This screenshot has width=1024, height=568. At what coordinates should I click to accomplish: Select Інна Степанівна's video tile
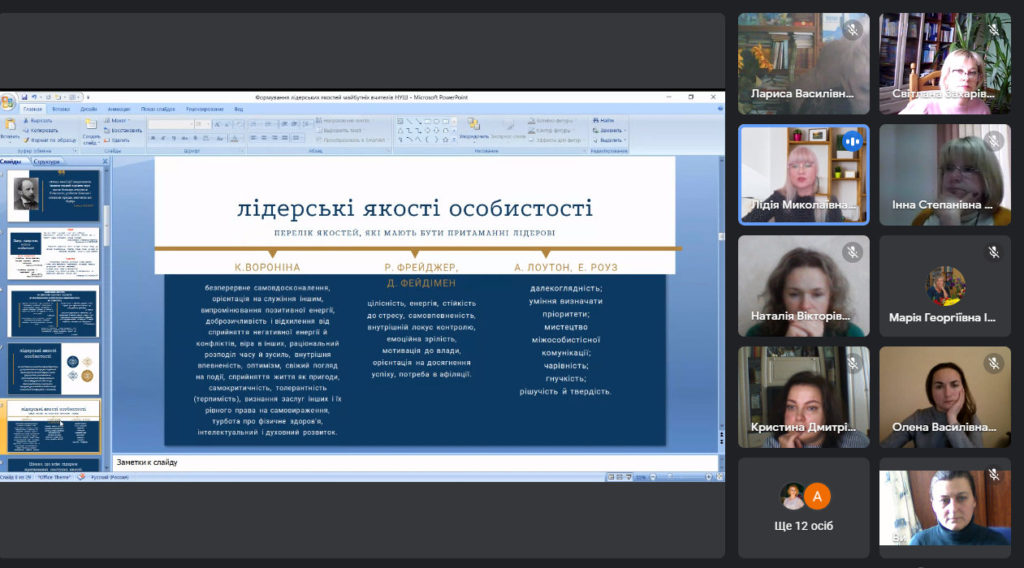[x=945, y=175]
